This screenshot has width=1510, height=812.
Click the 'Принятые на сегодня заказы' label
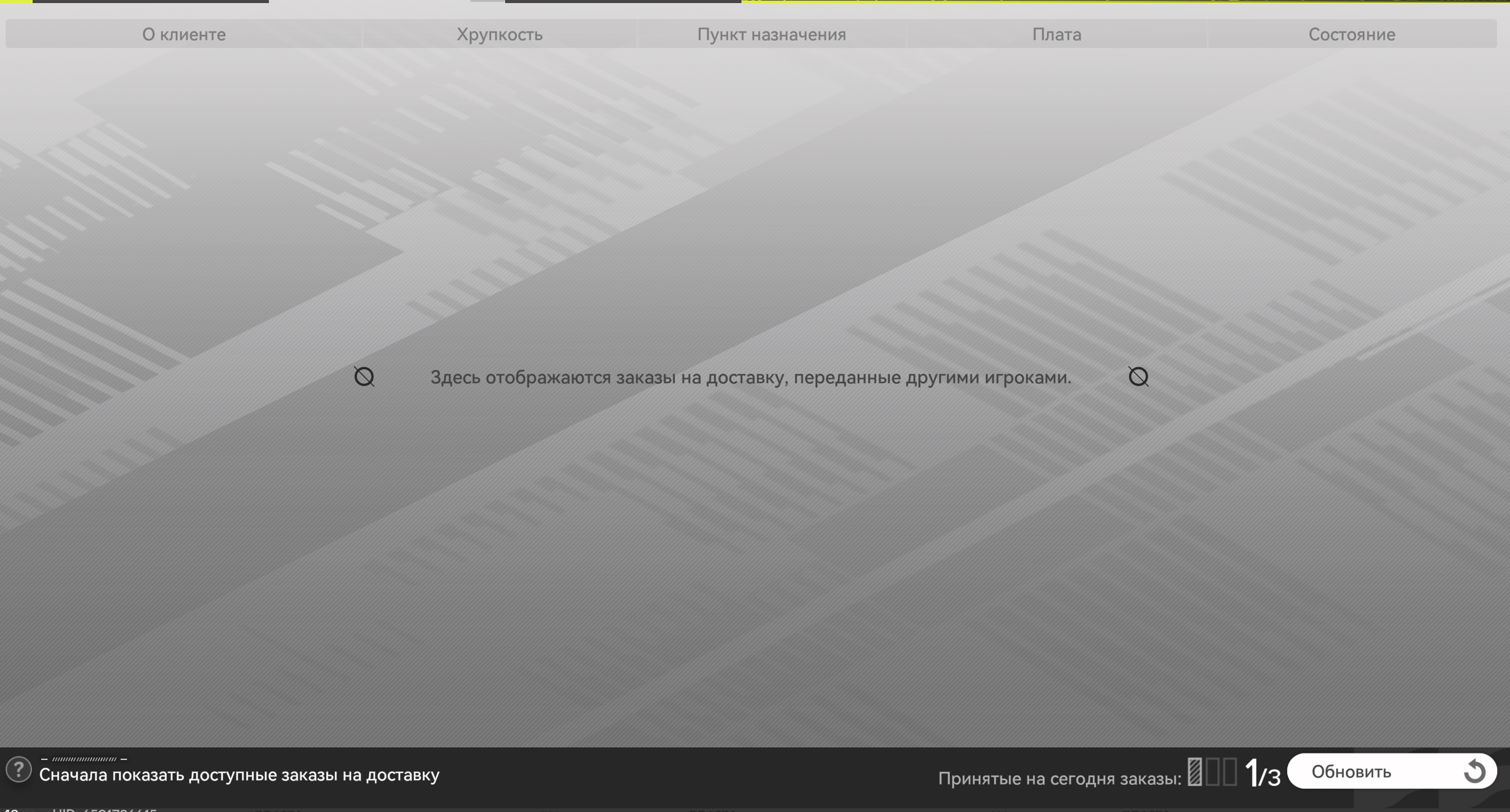click(x=1059, y=779)
